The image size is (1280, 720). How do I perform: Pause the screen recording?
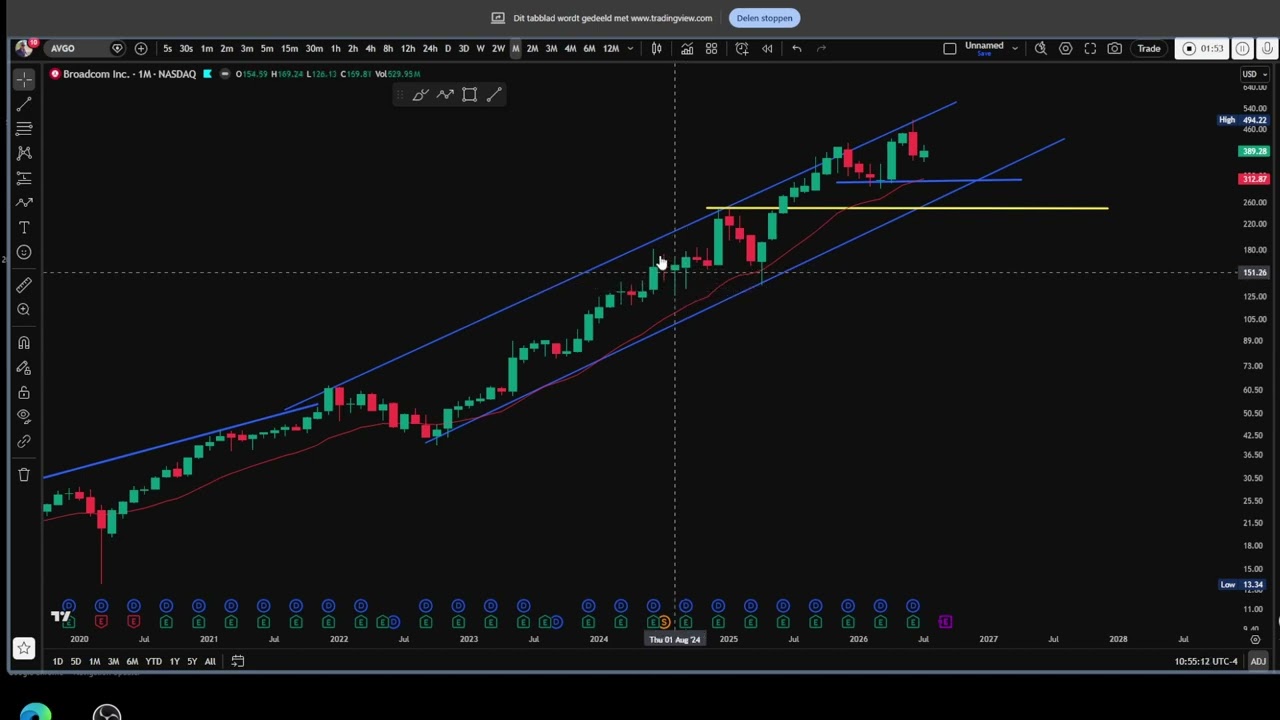[x=1243, y=48]
